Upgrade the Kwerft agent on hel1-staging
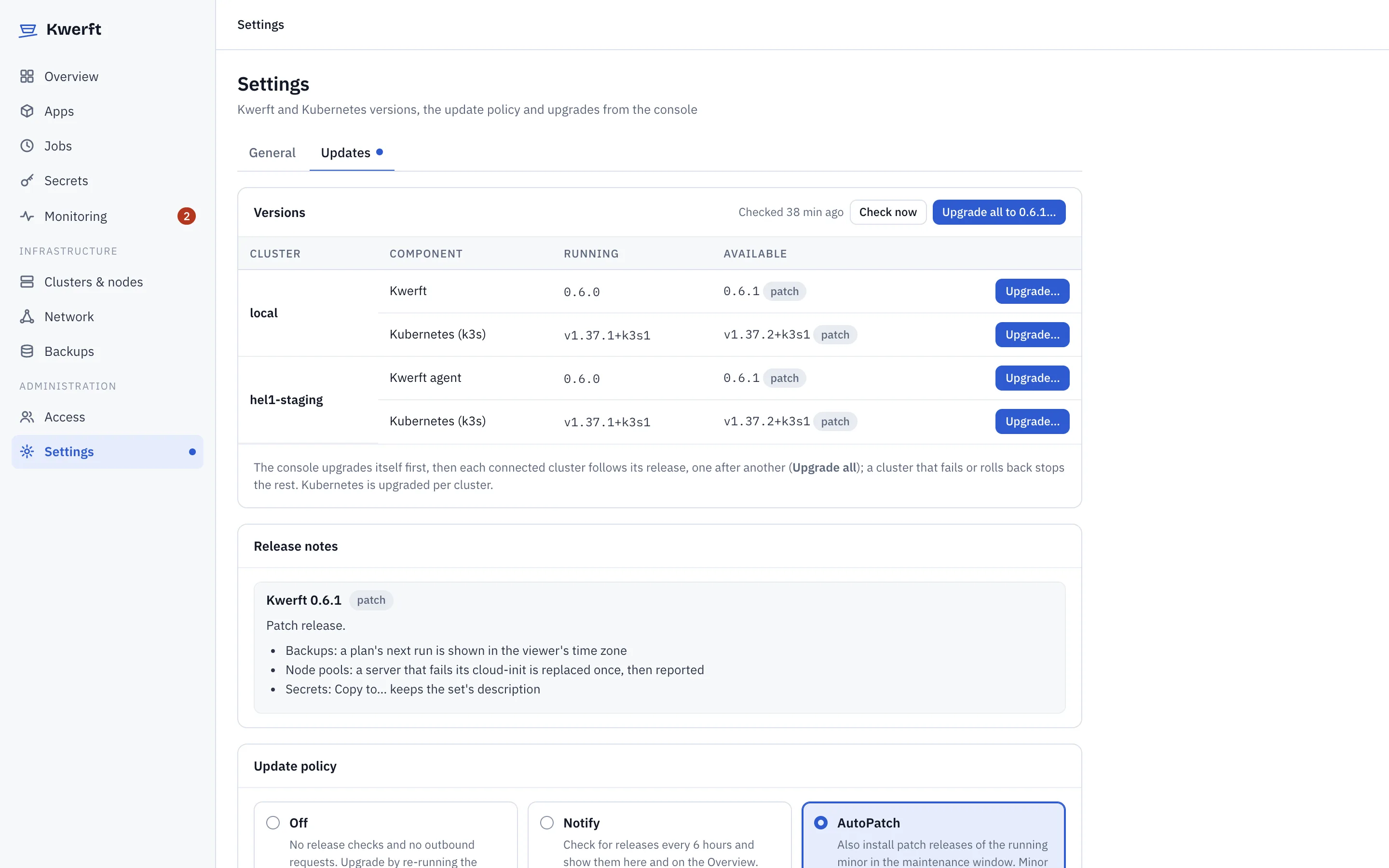Image resolution: width=1389 pixels, height=868 pixels. 1032,378
